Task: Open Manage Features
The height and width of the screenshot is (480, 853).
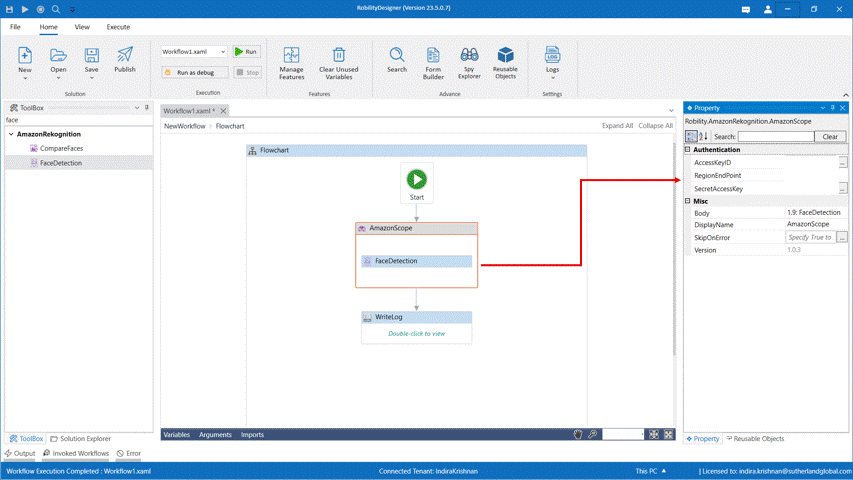Action: tap(291, 61)
